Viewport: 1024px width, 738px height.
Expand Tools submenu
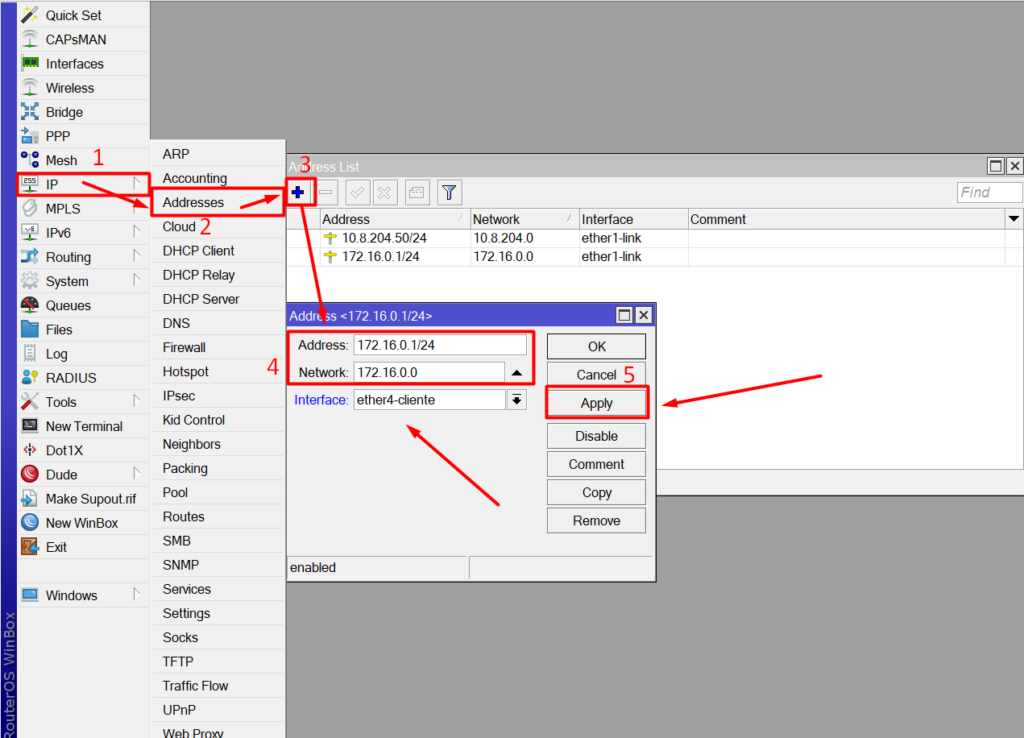click(x=136, y=401)
